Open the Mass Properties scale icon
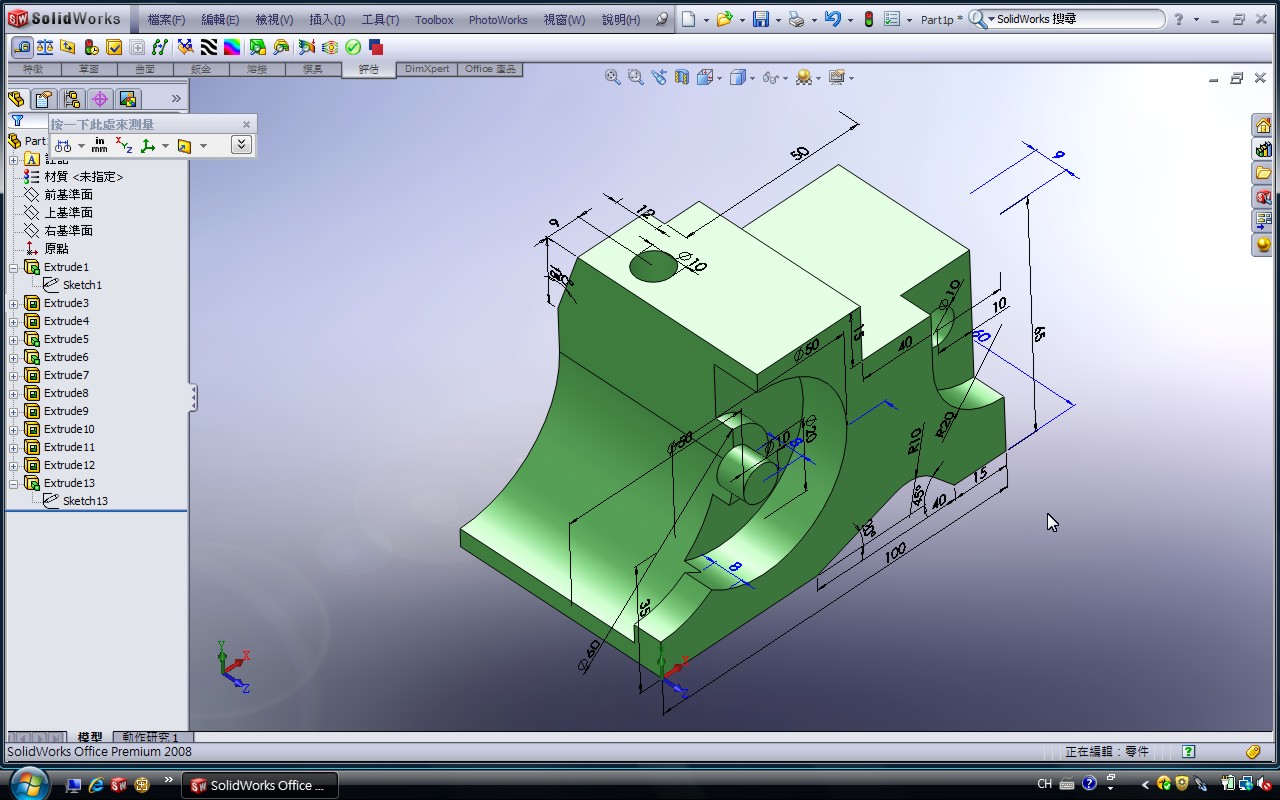The height and width of the screenshot is (800, 1280). pyautogui.click(x=45, y=47)
